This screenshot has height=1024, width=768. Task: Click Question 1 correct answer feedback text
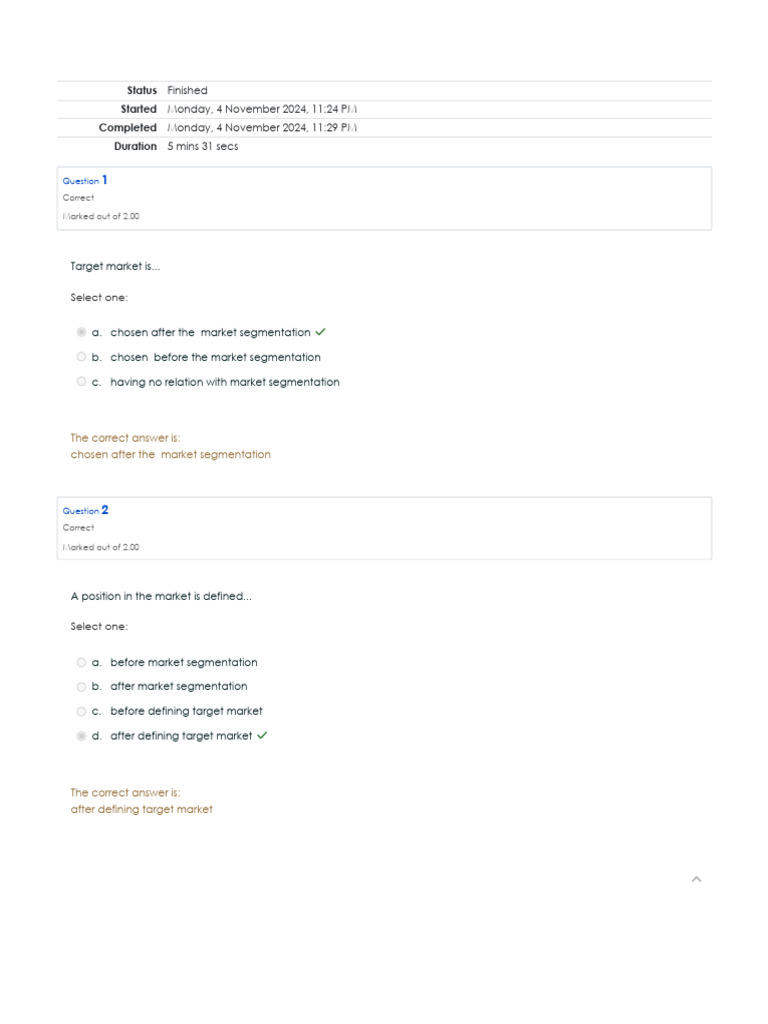[170, 454]
